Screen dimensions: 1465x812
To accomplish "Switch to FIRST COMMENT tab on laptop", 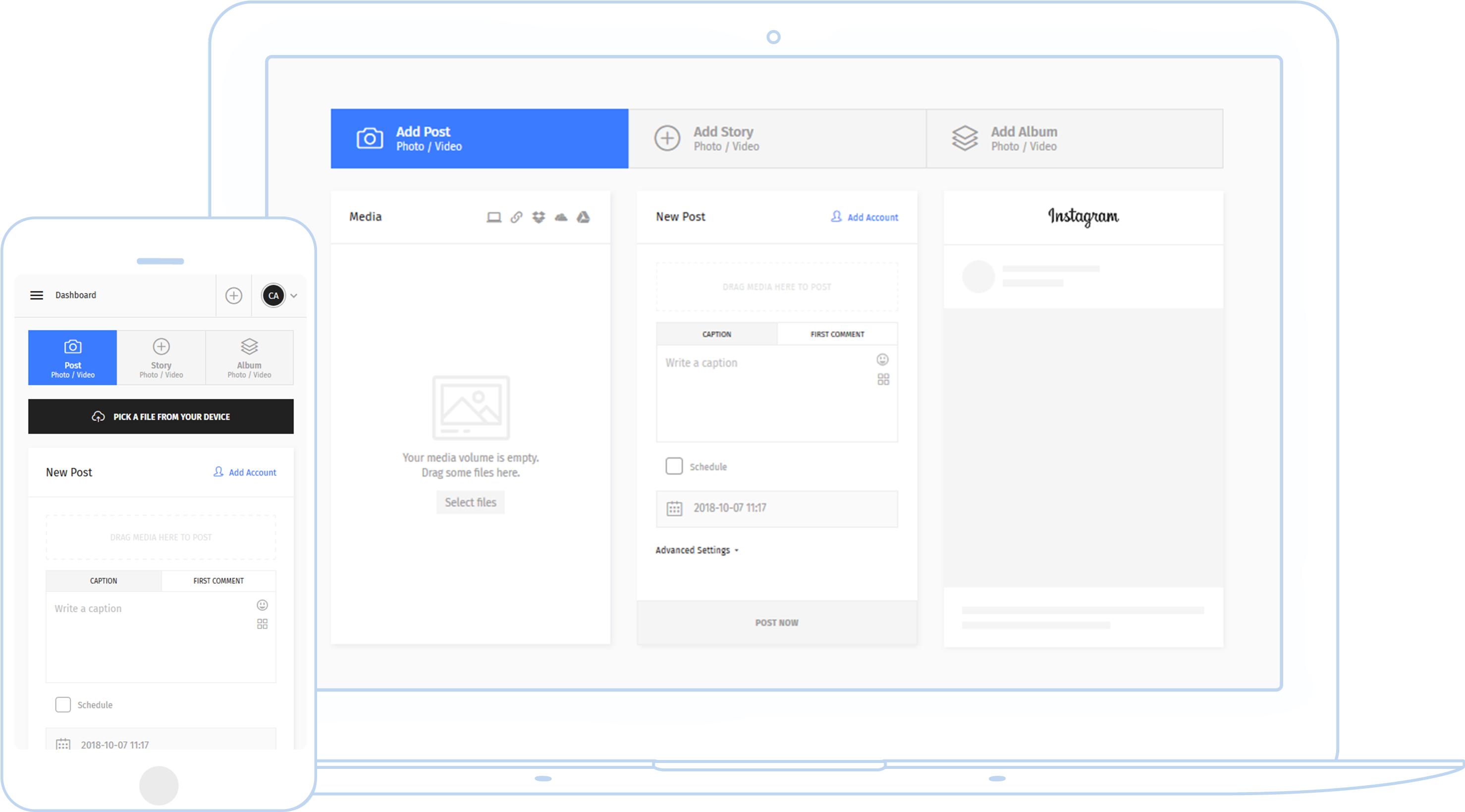I will click(x=837, y=334).
